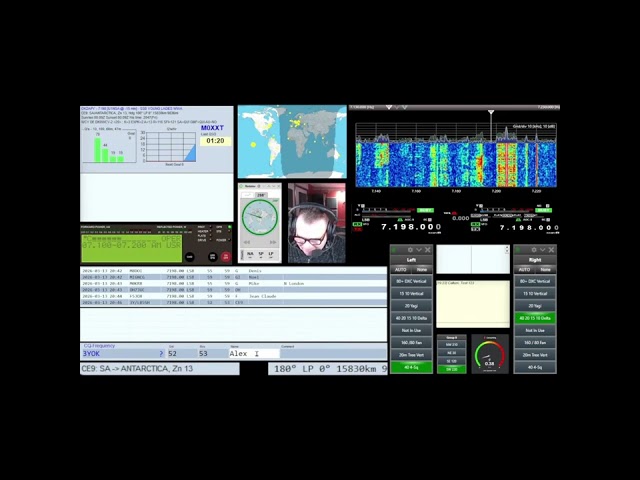Click amplifier OPR/STB round button
The width and height of the screenshot is (640, 480).
(x=212, y=257)
